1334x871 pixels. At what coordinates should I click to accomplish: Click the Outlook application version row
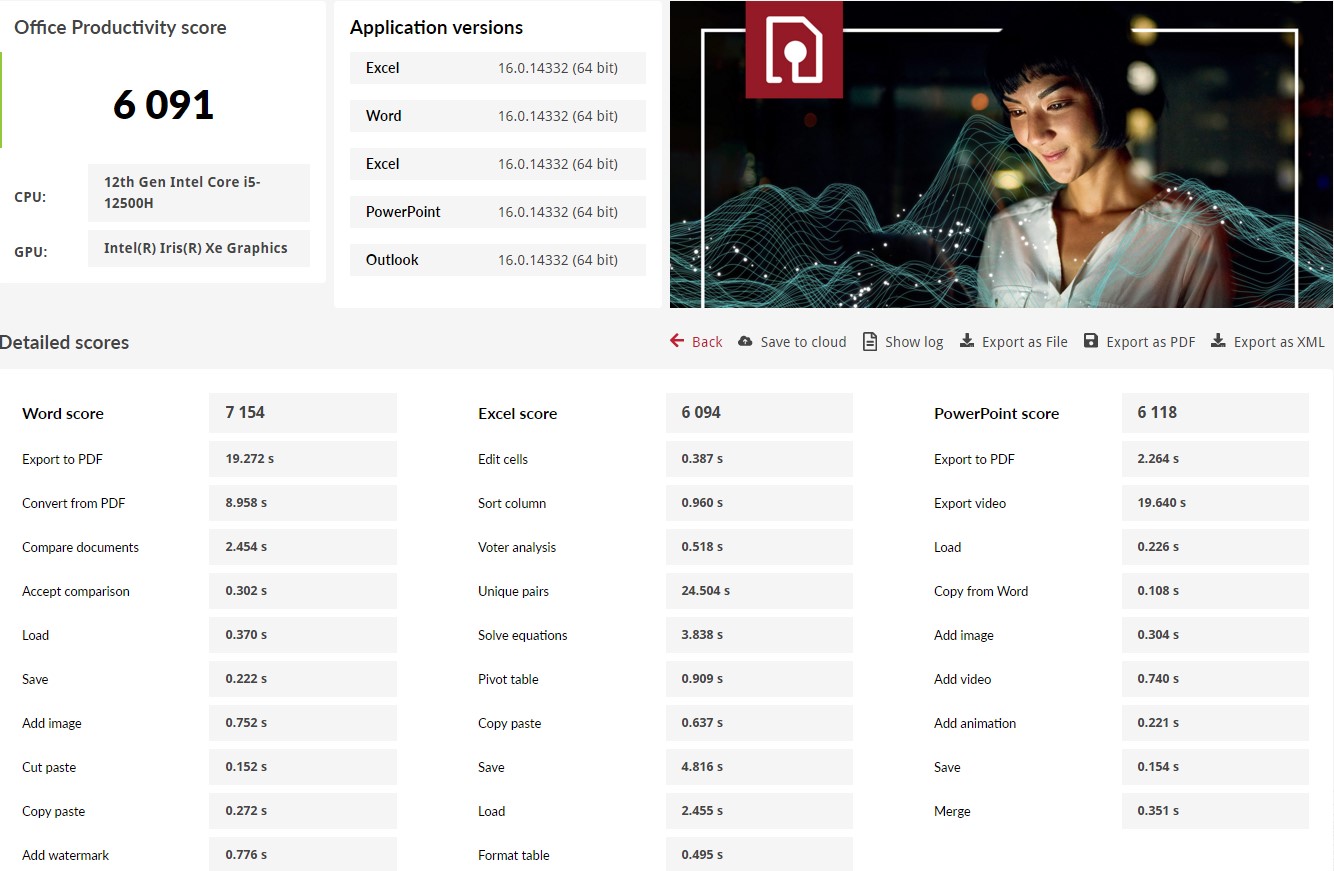click(x=498, y=260)
